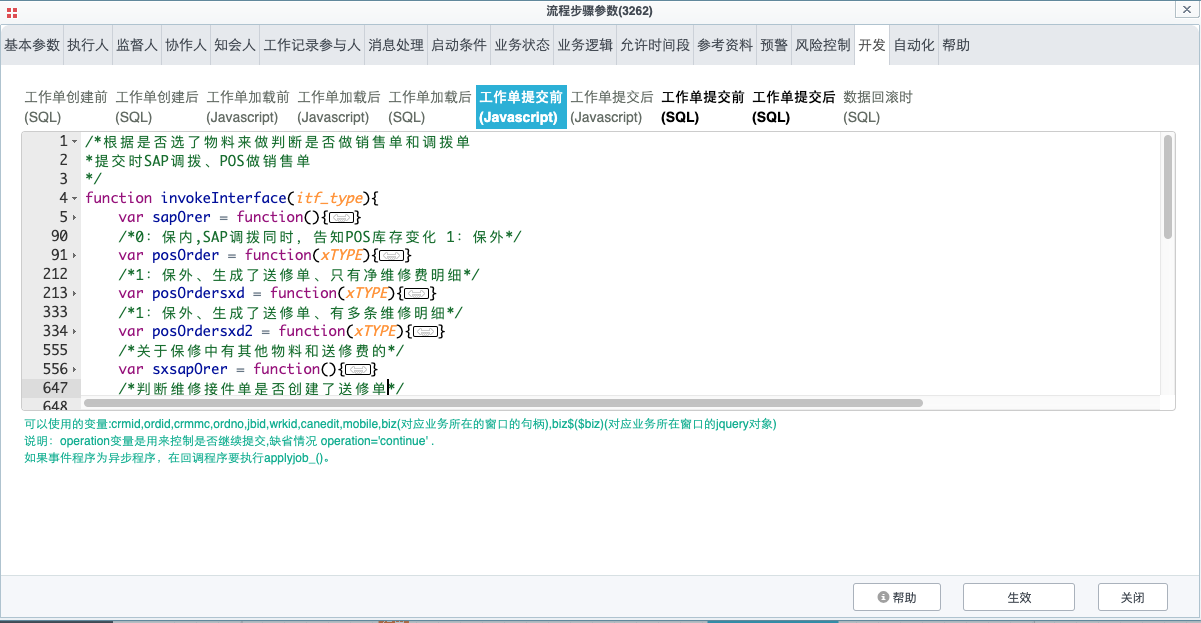Open the 自动化 tab
1201x623 pixels.
(913, 45)
